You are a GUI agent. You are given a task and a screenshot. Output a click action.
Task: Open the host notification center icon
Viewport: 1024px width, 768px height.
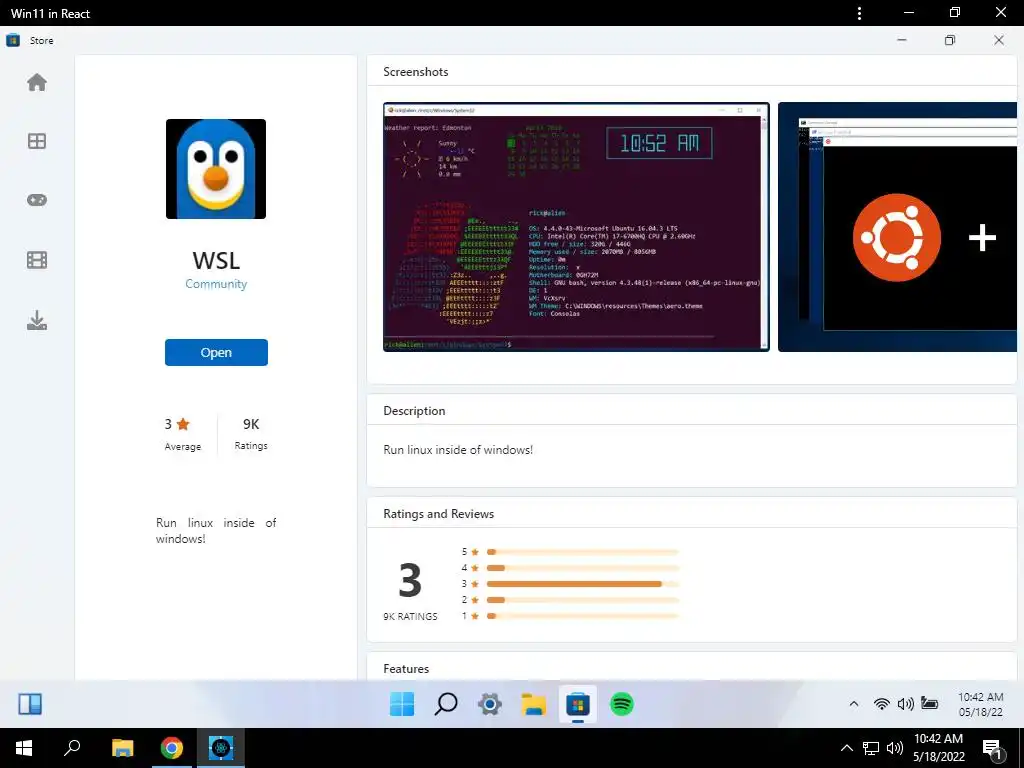tap(992, 749)
